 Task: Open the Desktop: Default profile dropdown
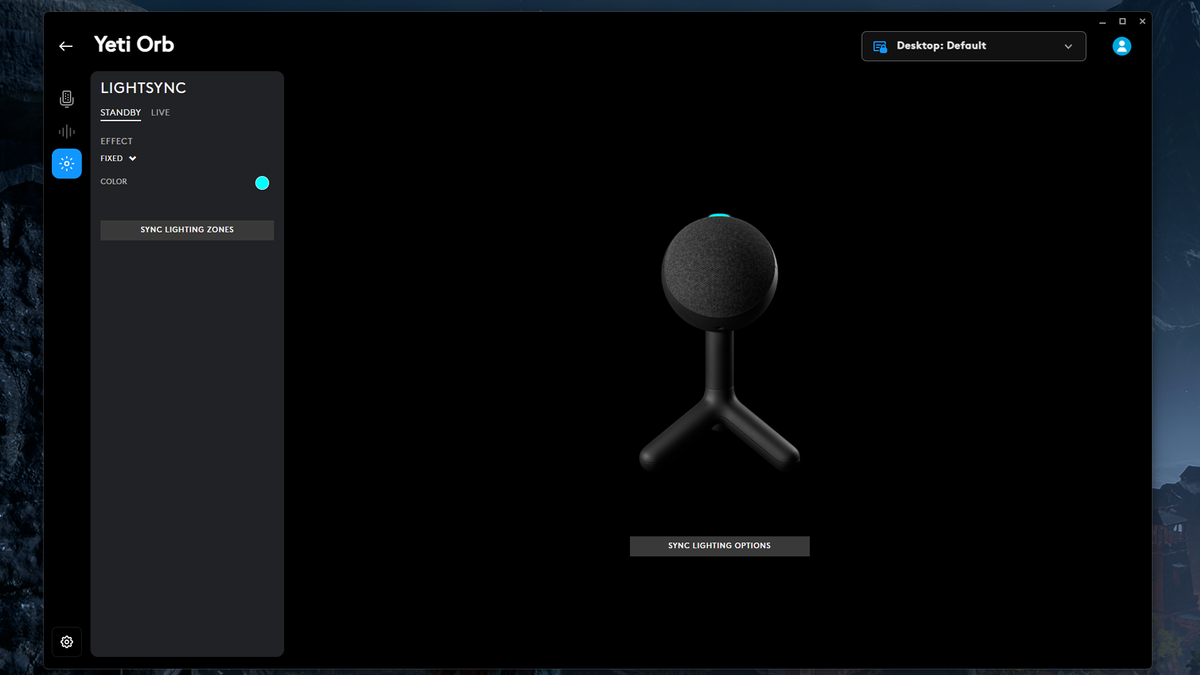pyautogui.click(x=973, y=46)
